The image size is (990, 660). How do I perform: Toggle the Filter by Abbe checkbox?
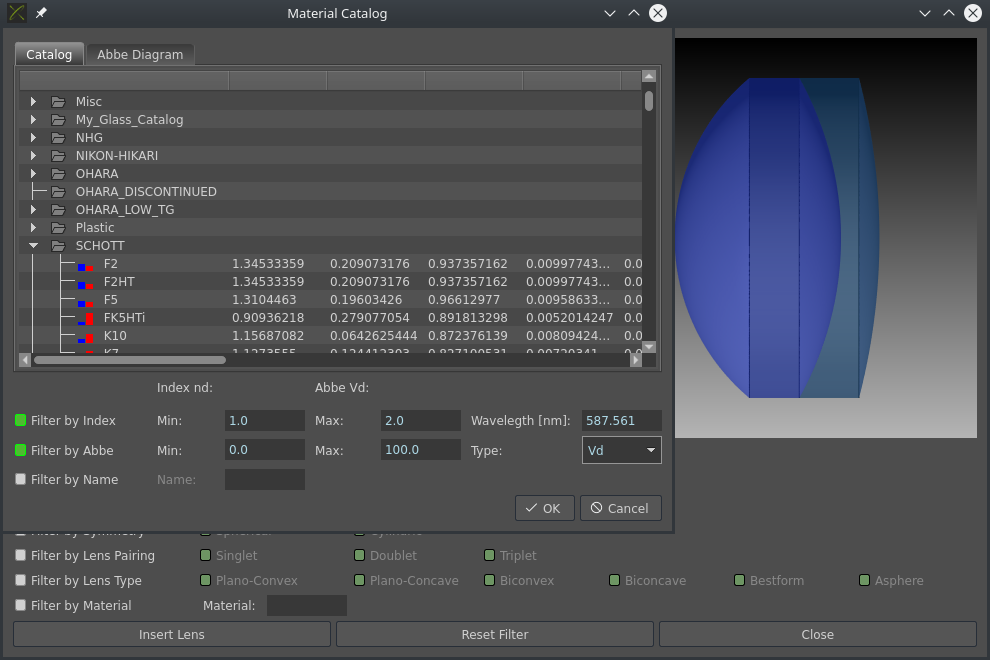(x=20, y=450)
